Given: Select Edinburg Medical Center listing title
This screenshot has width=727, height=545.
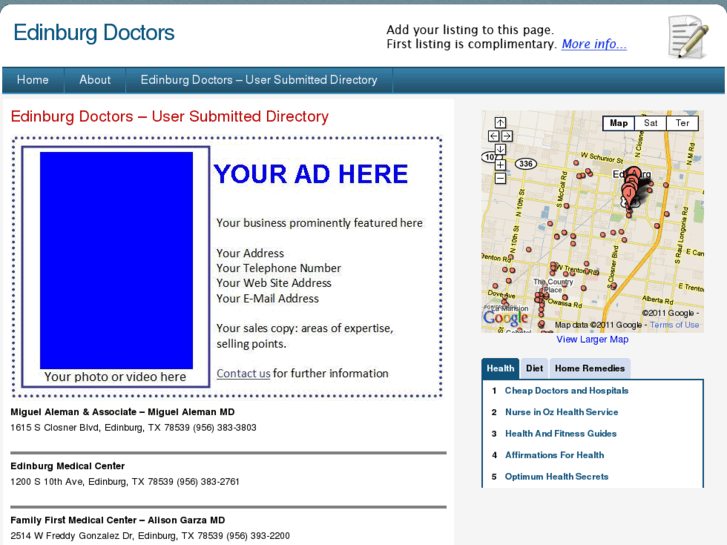Looking at the screenshot, I should 68,466.
